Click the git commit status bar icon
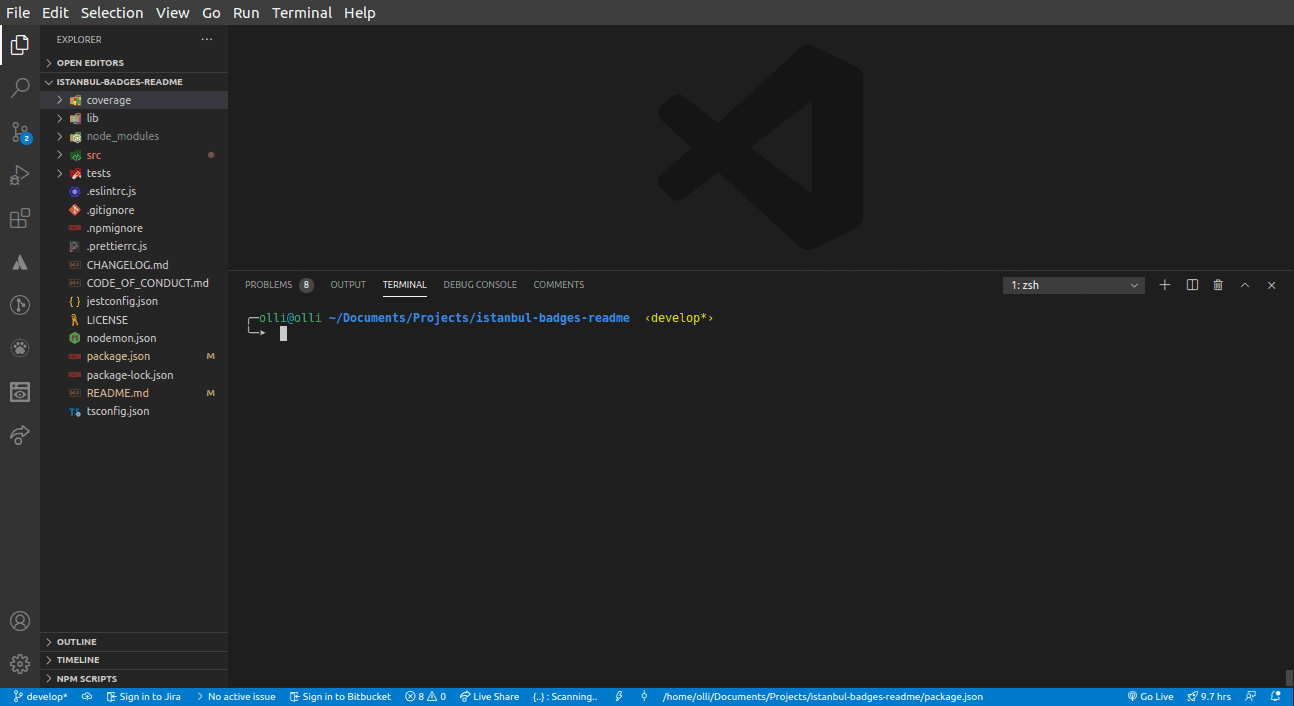 644,697
